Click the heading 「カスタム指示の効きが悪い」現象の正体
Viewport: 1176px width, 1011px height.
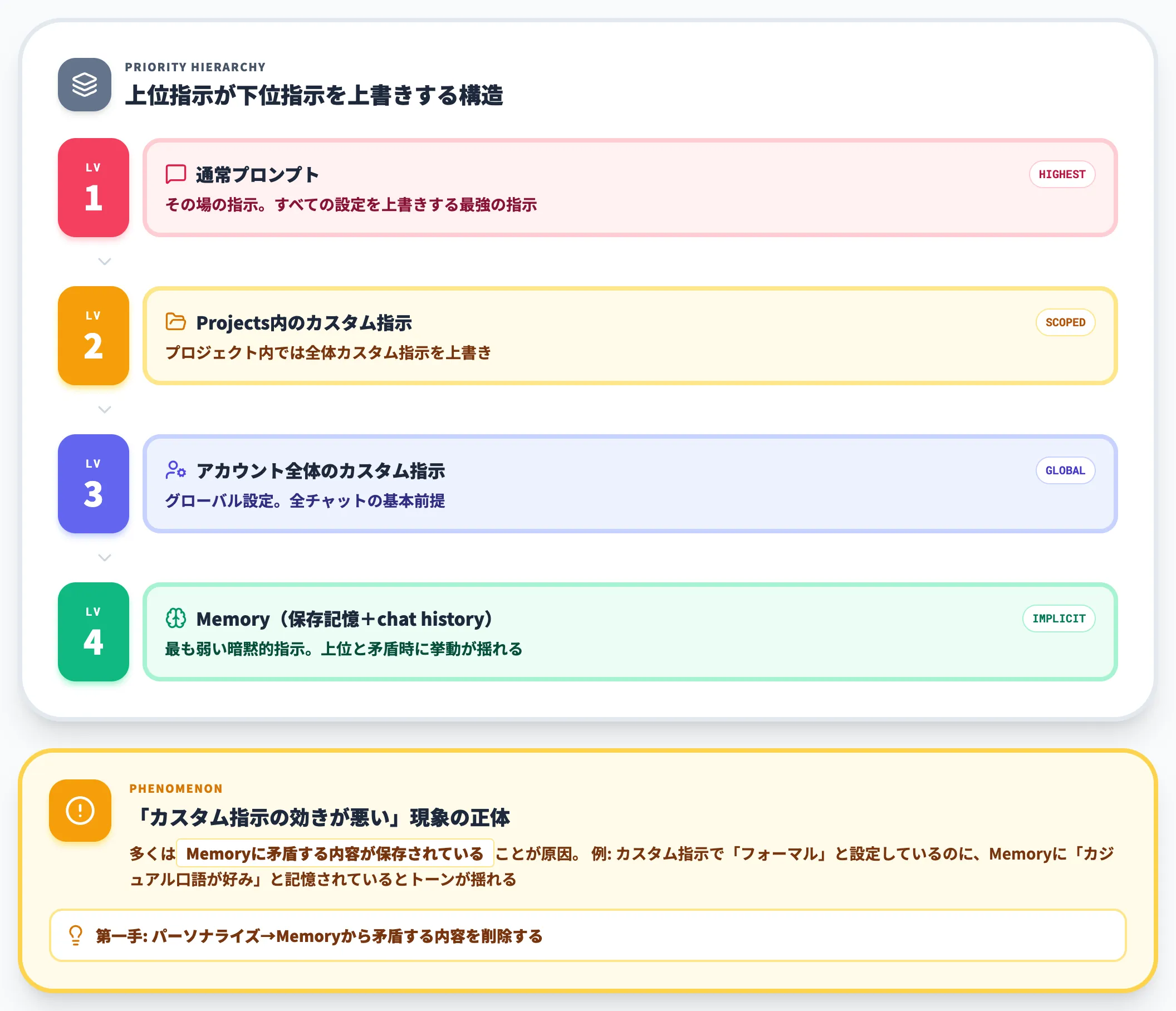click(320, 817)
